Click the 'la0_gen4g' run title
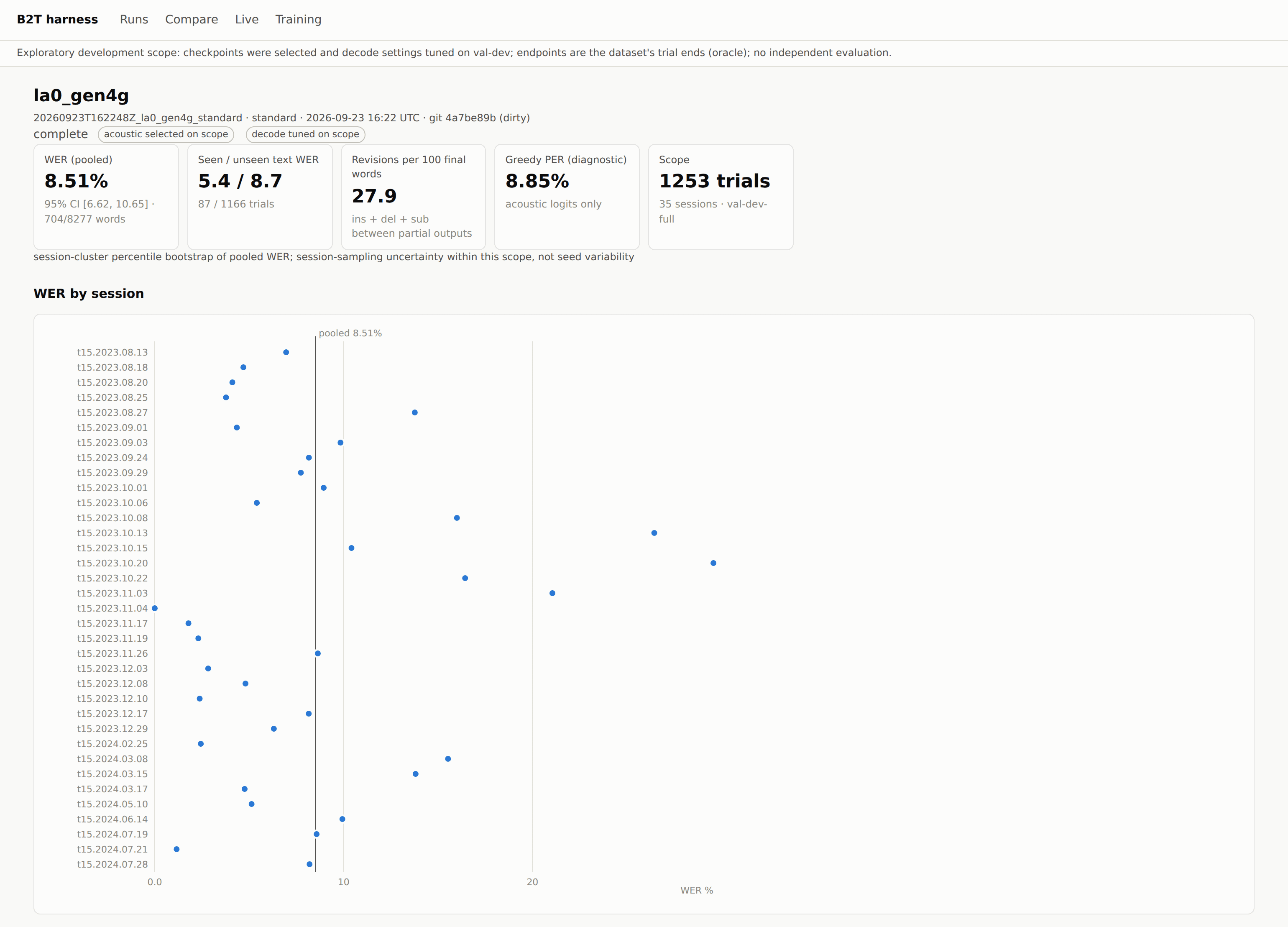1288x927 pixels. 81,95
